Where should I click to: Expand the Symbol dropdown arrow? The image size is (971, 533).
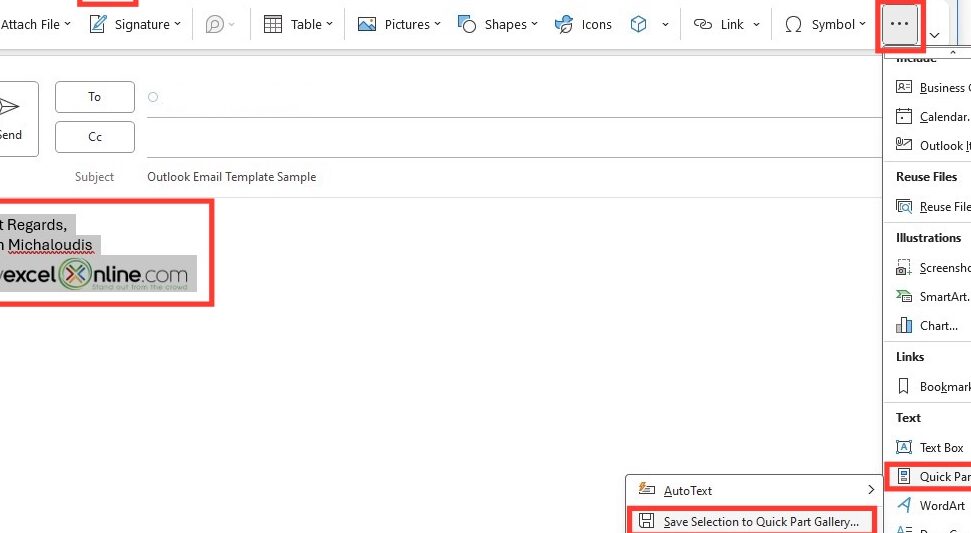(x=862, y=24)
